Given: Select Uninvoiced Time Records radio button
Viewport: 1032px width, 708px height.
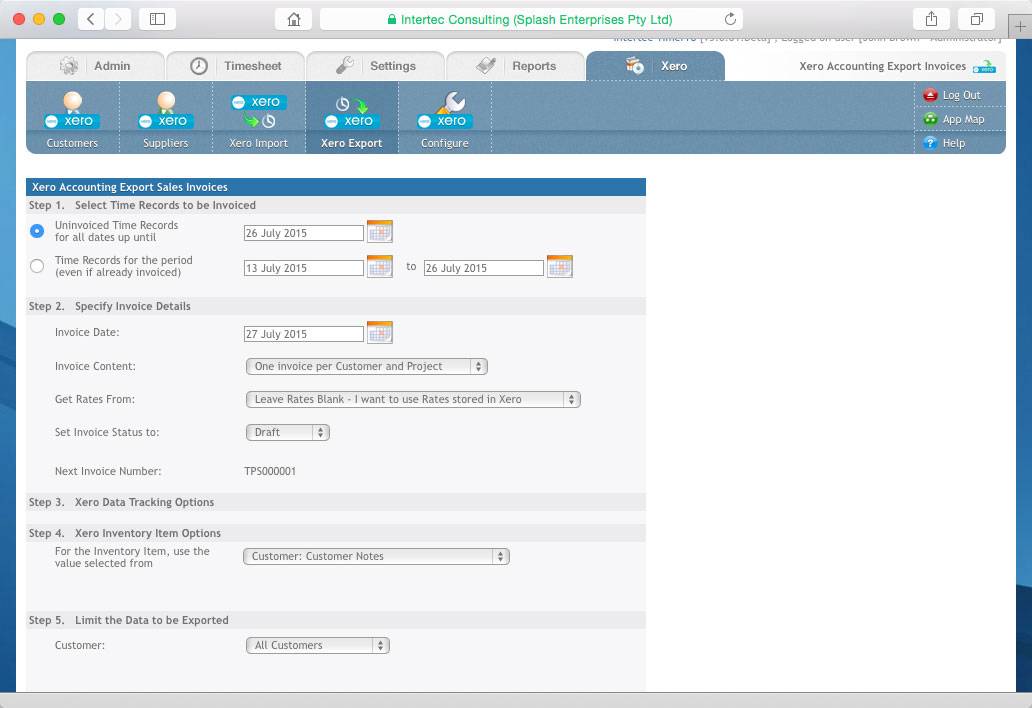Looking at the screenshot, I should coord(37,231).
